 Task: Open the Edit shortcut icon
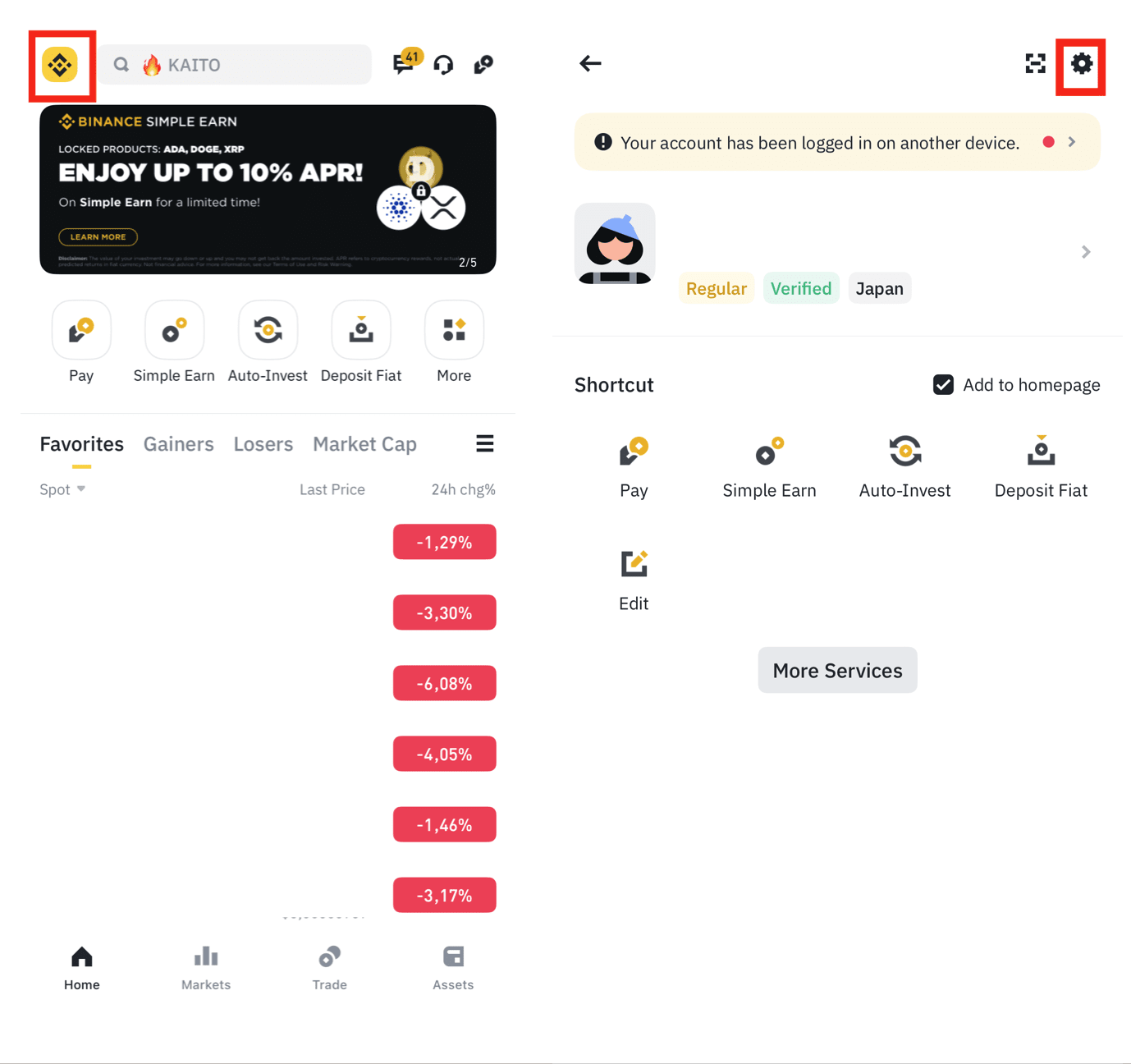pos(634,564)
